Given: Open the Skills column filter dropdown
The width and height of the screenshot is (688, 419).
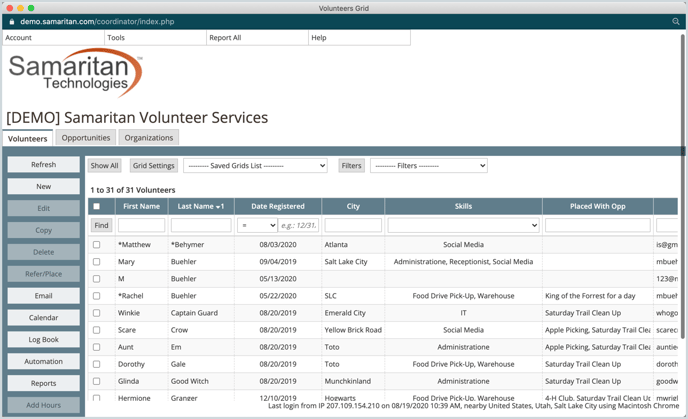Looking at the screenshot, I should tap(463, 226).
